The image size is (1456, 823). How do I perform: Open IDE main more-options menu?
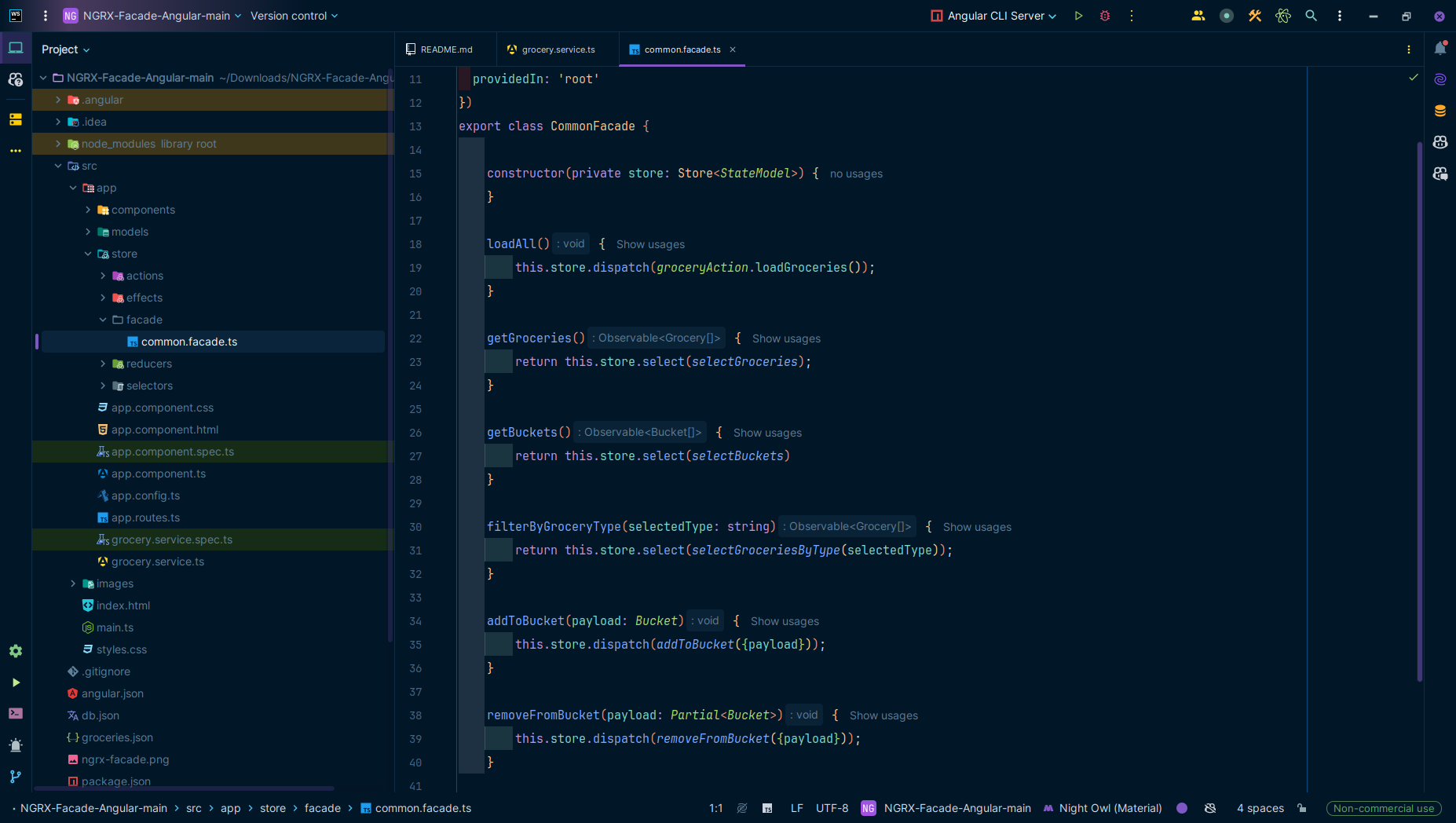pyautogui.click(x=1340, y=16)
